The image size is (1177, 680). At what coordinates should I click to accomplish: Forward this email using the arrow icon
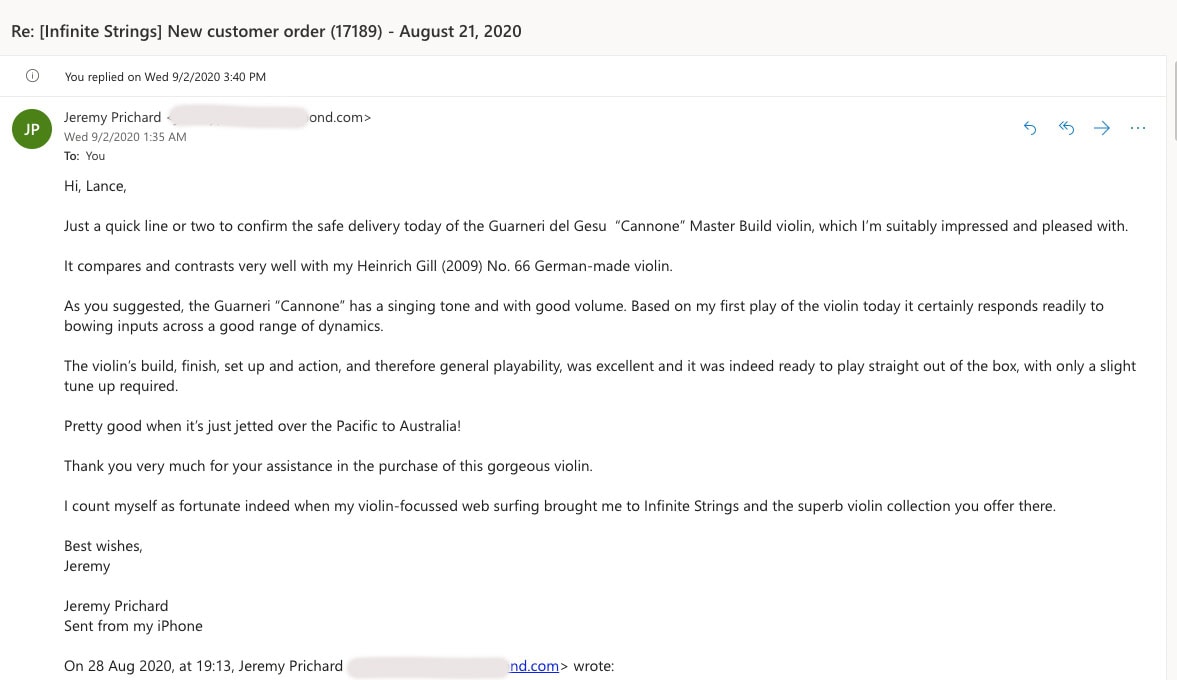click(1102, 128)
